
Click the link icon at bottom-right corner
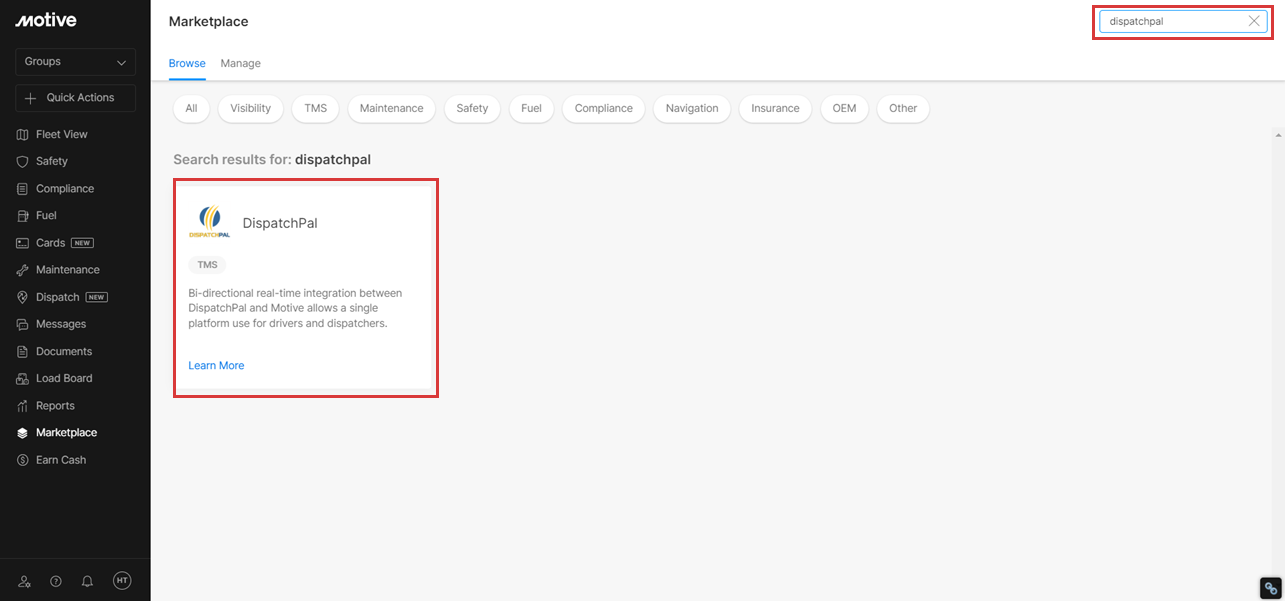click(1270, 588)
